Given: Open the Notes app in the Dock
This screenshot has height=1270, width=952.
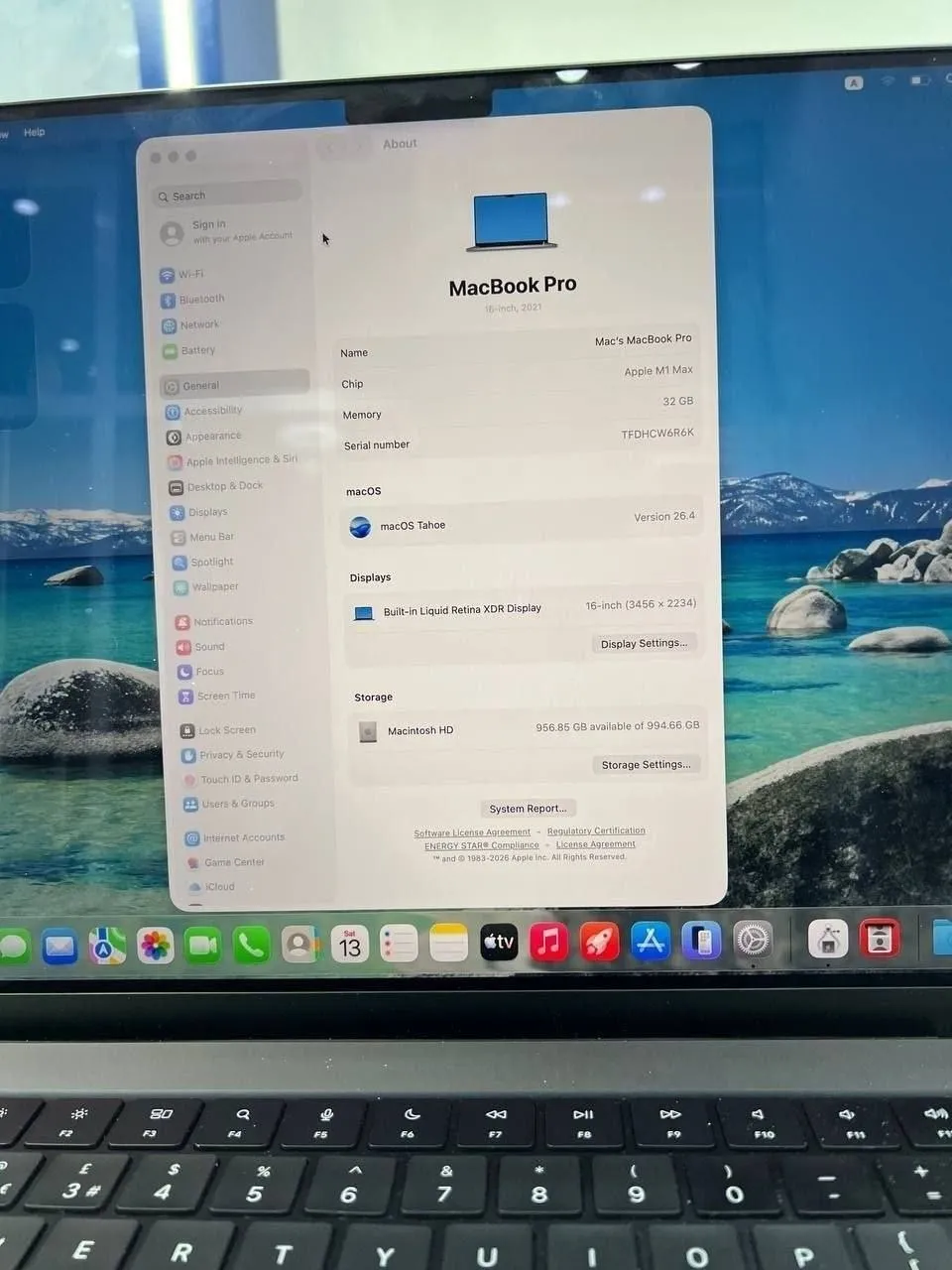Looking at the screenshot, I should (x=448, y=944).
